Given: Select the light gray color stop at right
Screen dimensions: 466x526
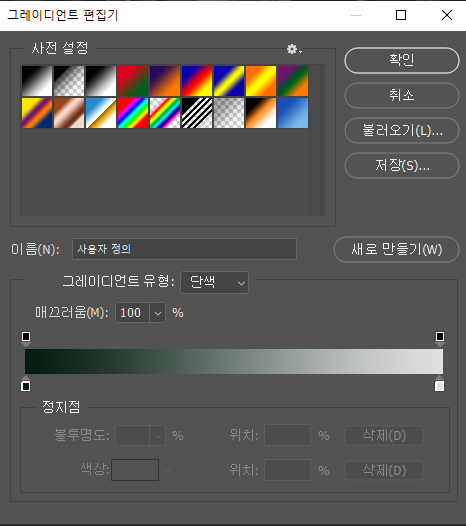Looking at the screenshot, I should click(439, 384).
